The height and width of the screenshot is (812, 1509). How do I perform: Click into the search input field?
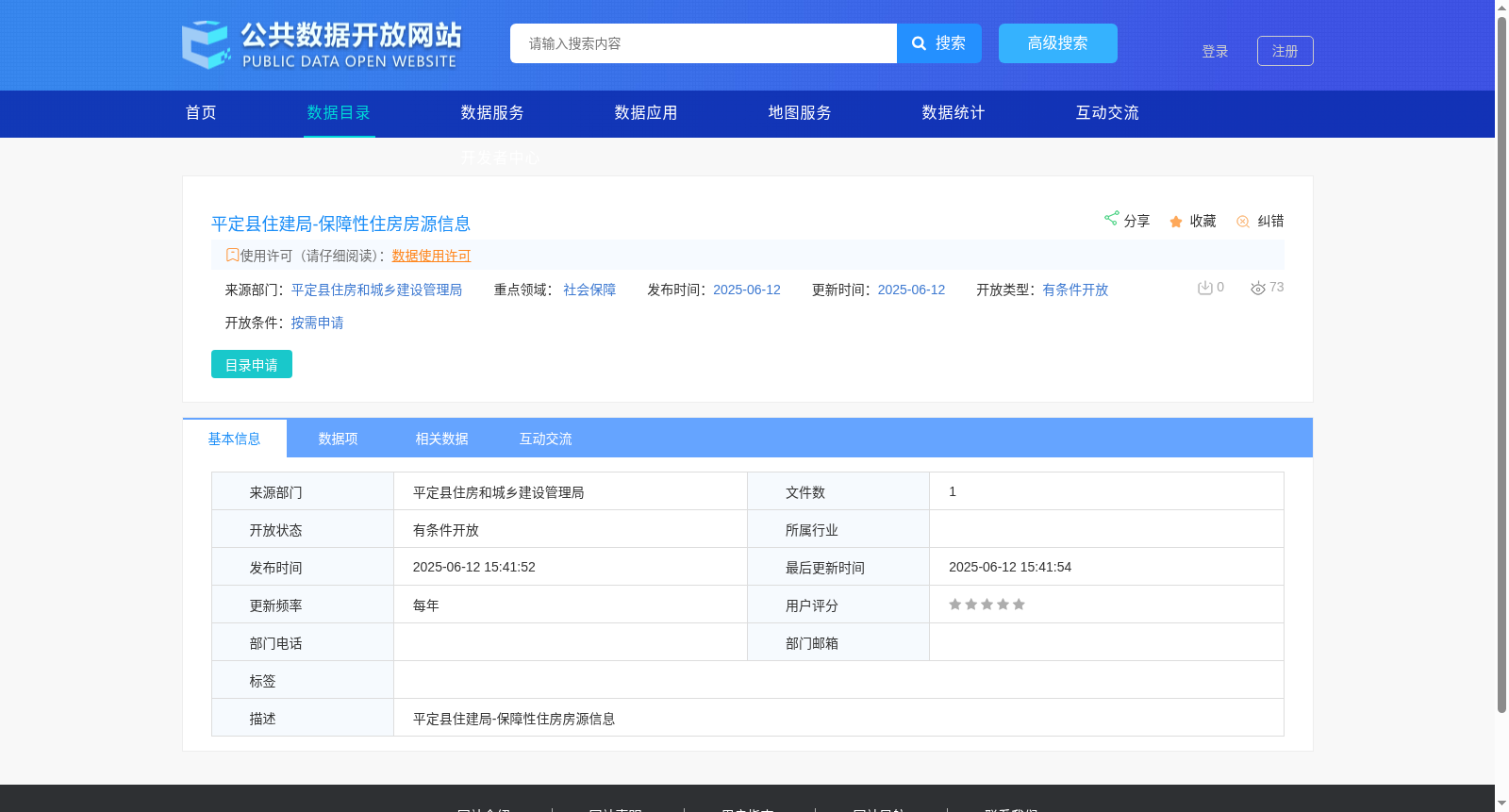click(x=704, y=43)
